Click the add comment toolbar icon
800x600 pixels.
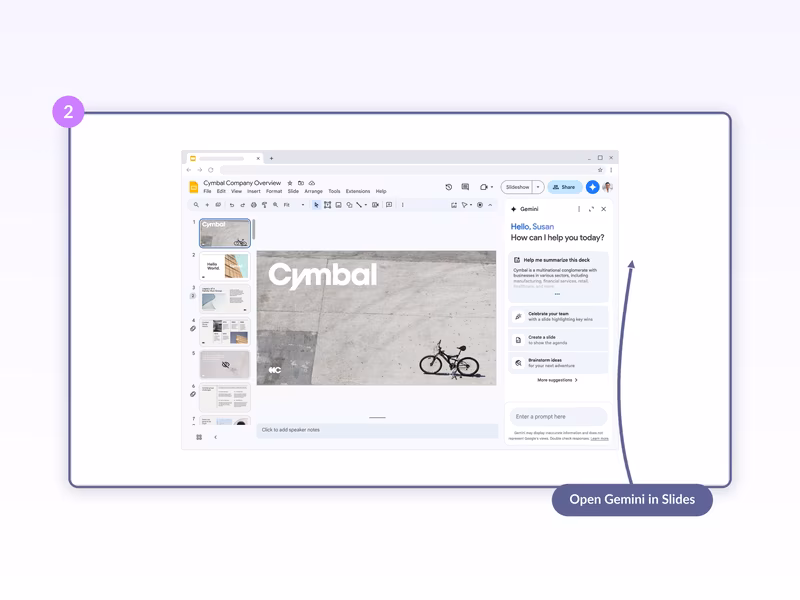[x=389, y=205]
